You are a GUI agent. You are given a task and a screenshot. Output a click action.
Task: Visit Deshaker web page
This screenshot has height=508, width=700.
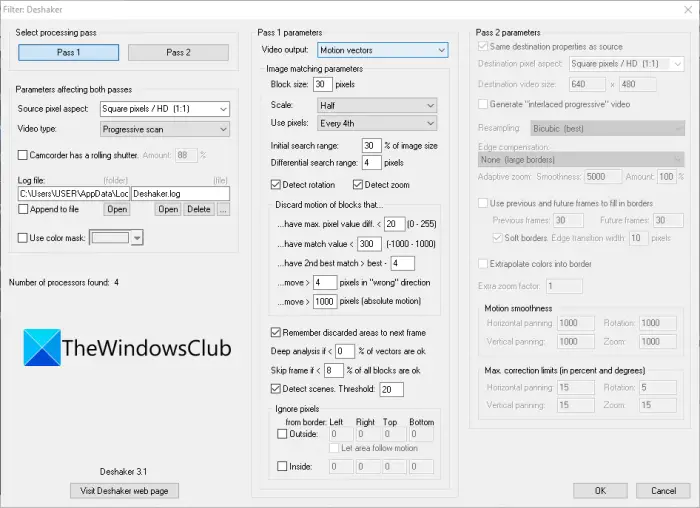[x=124, y=491]
